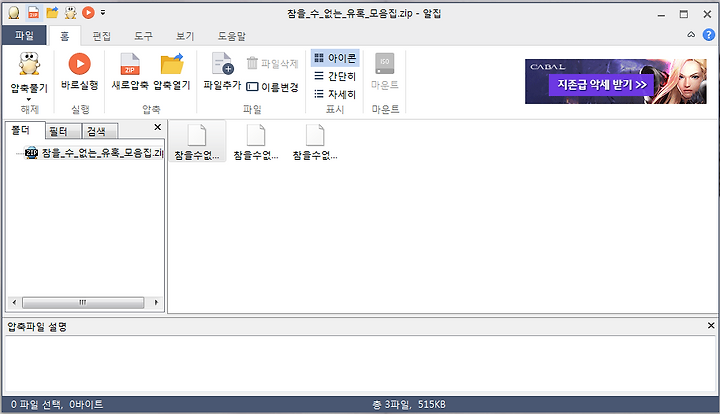Click the orange run quick-access icon
Image resolution: width=720 pixels, height=414 pixels.
pyautogui.click(x=88, y=12)
